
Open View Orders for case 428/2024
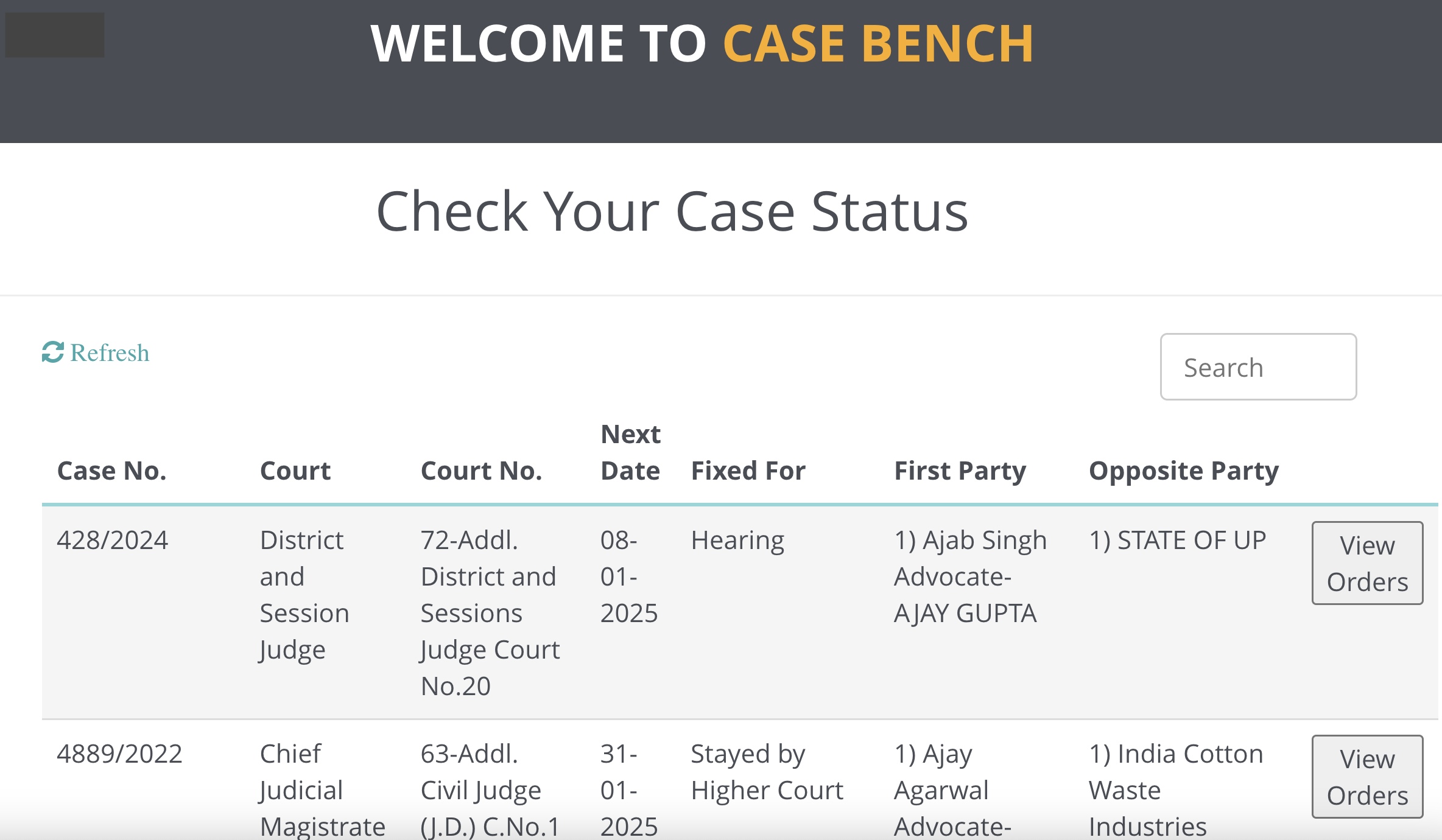coord(1367,563)
